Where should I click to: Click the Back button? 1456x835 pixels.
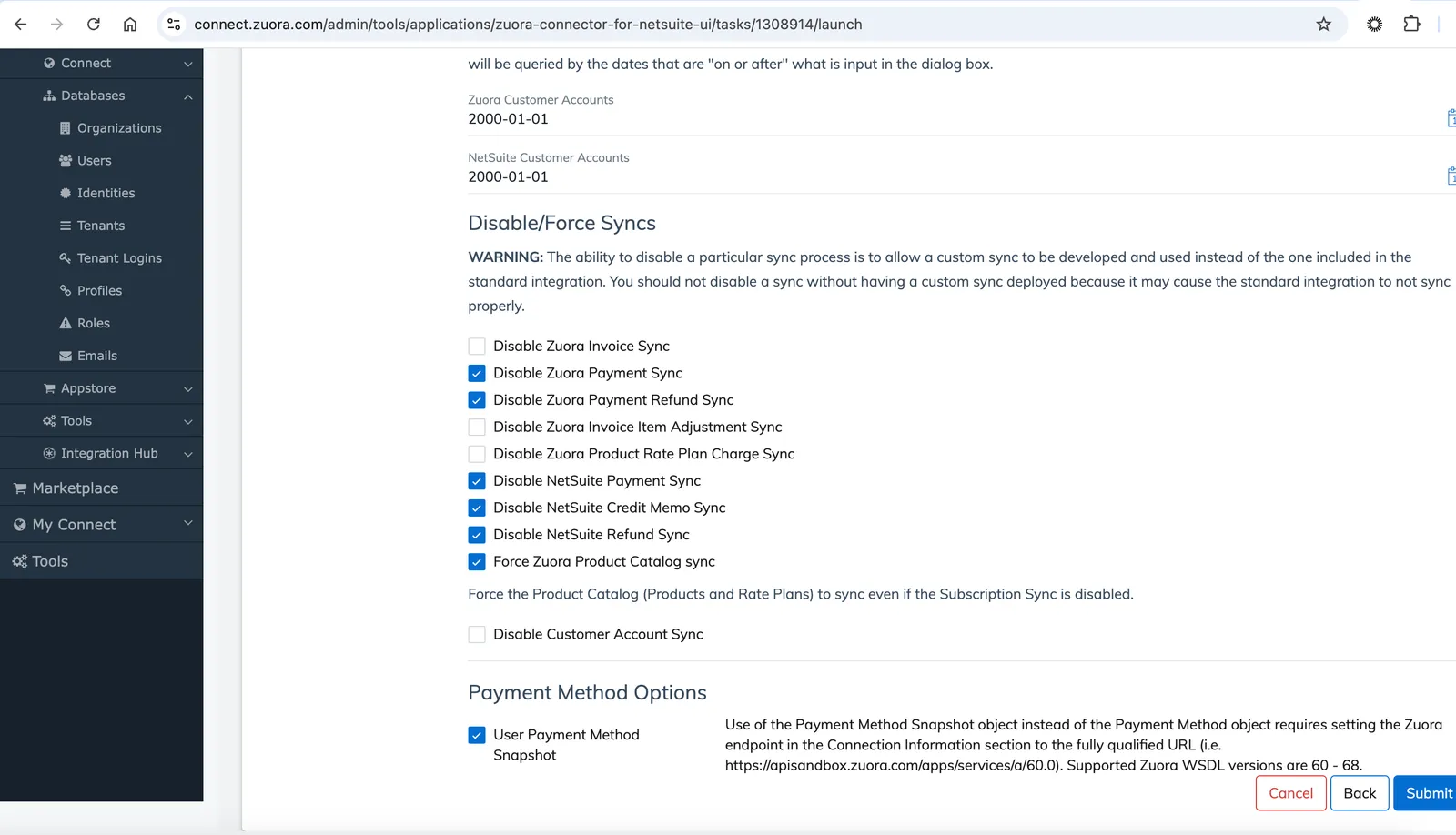1360,793
